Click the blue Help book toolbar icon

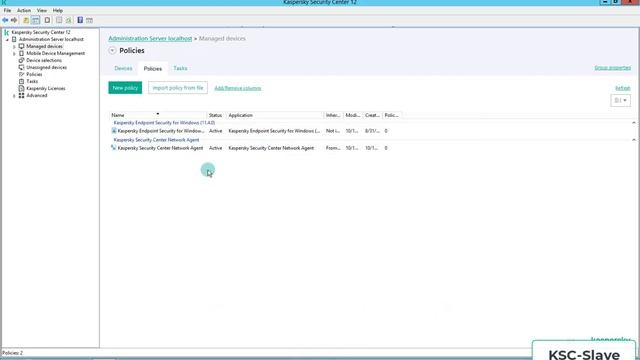click(x=80, y=20)
